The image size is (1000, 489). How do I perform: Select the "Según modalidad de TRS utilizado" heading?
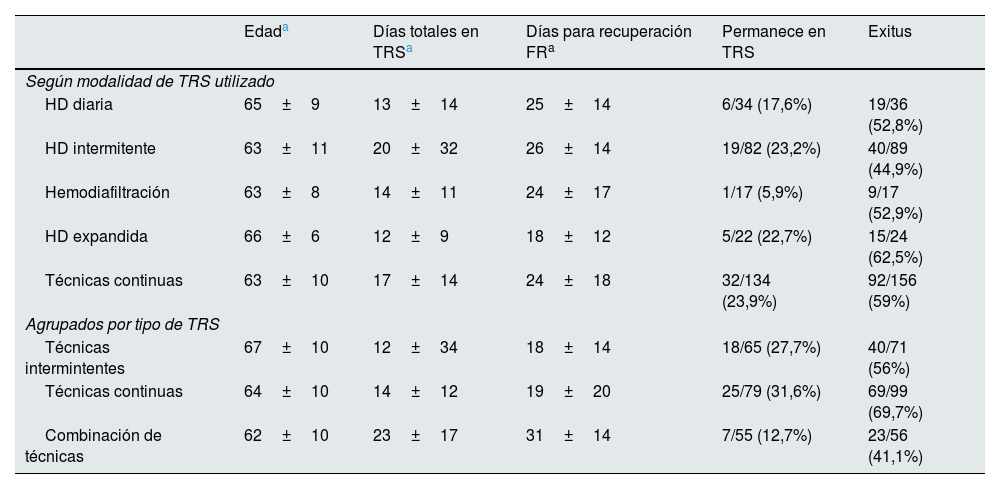(150, 81)
